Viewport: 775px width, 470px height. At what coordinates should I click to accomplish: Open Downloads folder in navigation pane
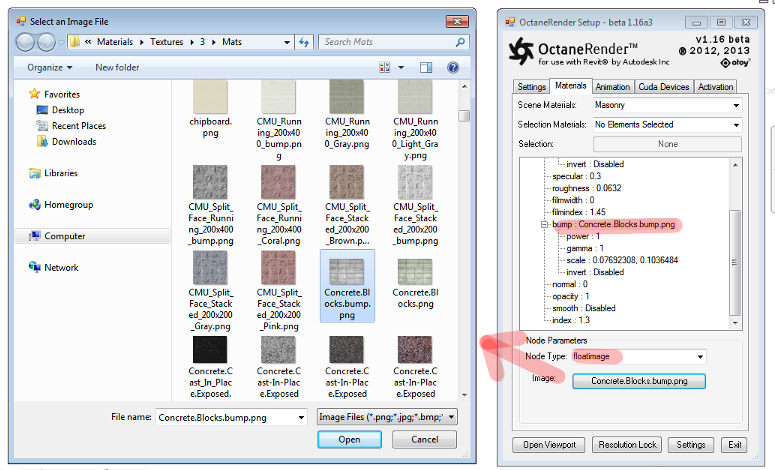pos(74,142)
